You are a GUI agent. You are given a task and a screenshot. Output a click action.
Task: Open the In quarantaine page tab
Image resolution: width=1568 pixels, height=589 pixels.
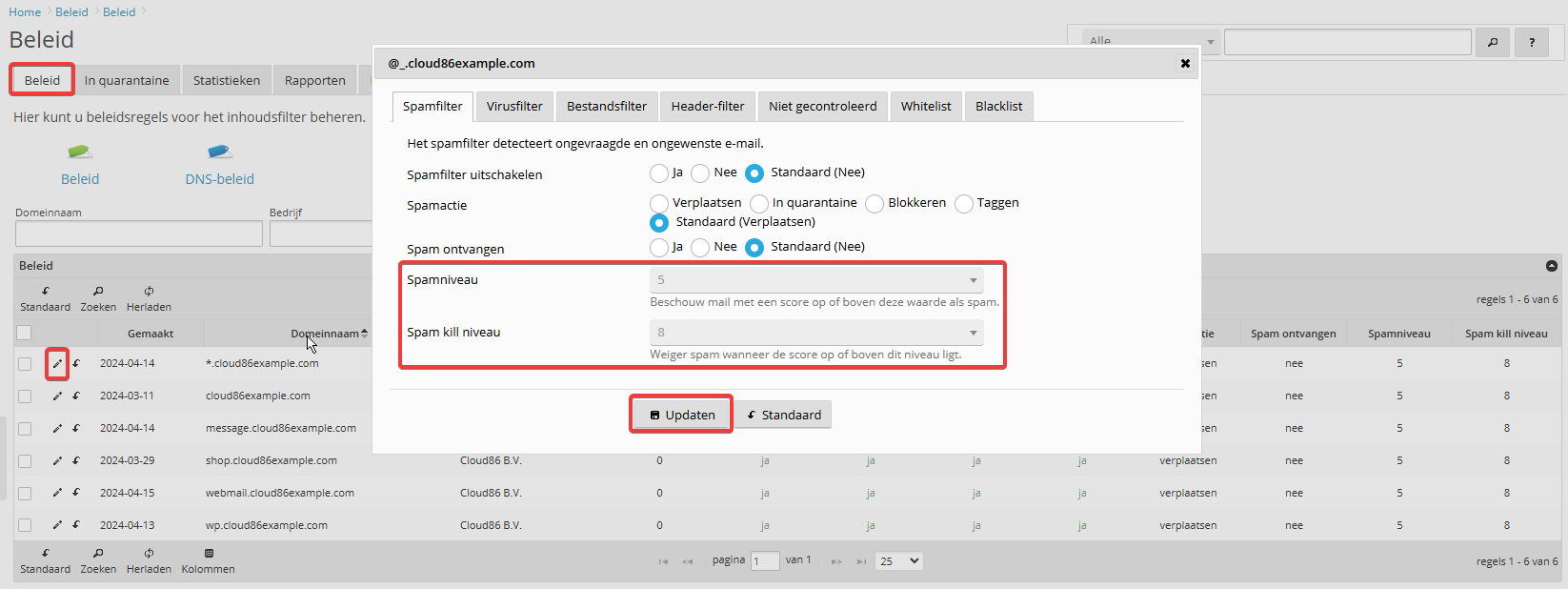(x=127, y=80)
